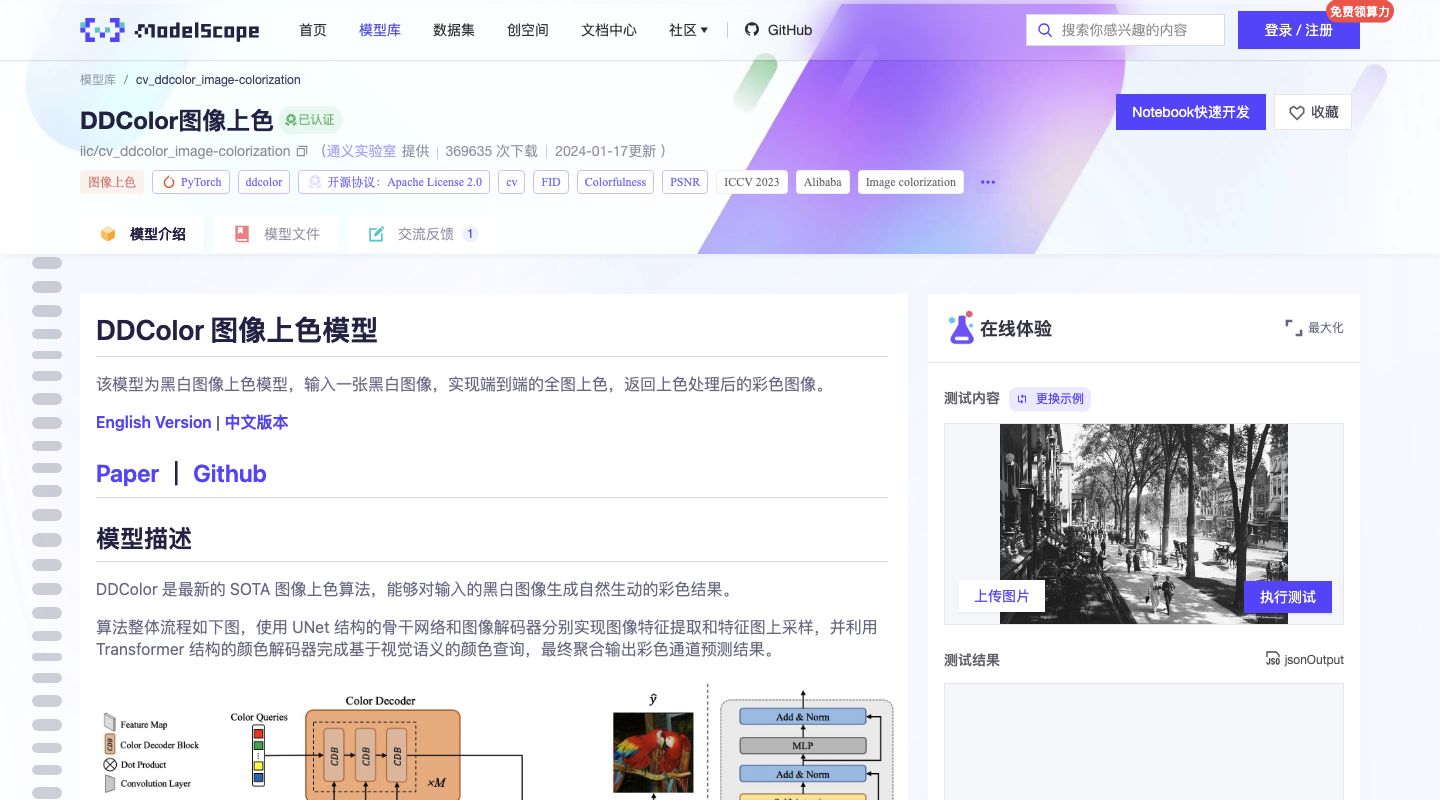Click the 369635 次下载 download count
The image size is (1440, 800).
pyautogui.click(x=492, y=151)
